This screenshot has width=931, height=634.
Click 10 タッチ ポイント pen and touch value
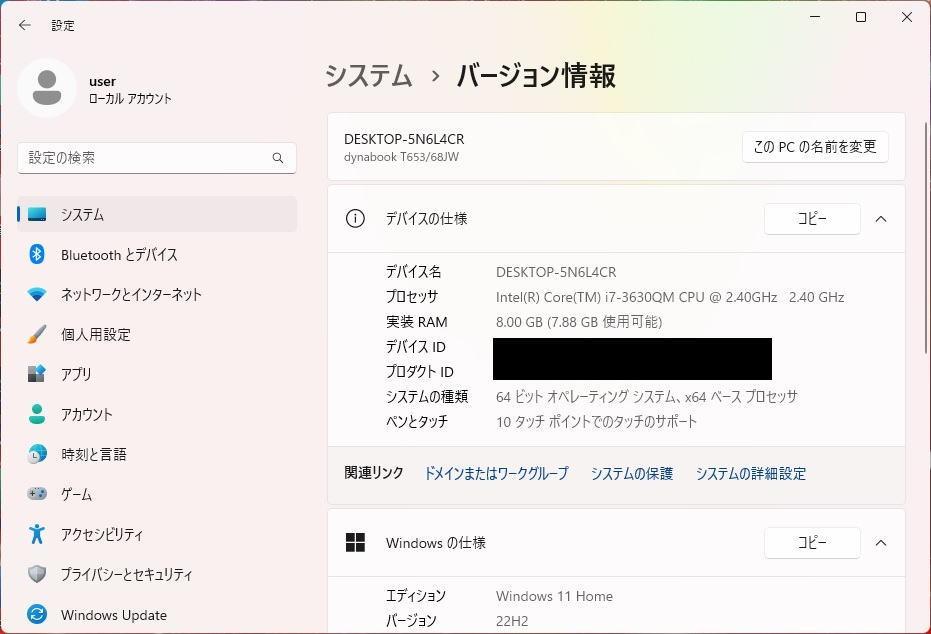(596, 421)
